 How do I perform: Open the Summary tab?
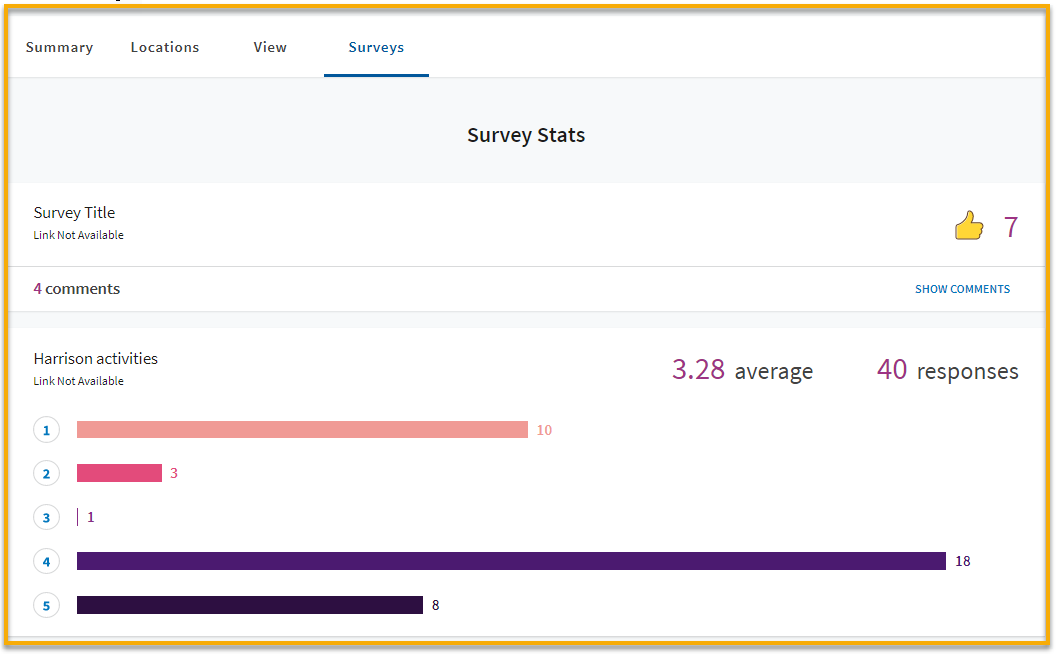point(59,47)
